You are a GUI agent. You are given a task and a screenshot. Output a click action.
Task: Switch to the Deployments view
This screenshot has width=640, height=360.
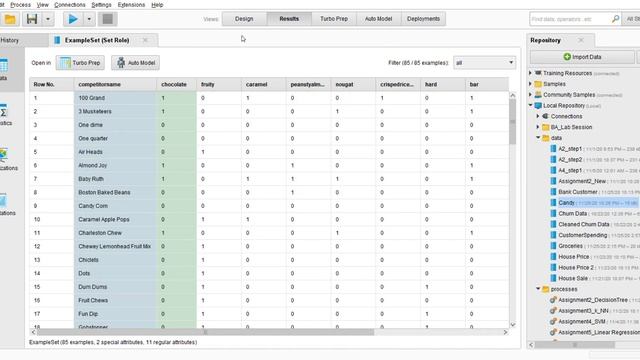(x=423, y=19)
